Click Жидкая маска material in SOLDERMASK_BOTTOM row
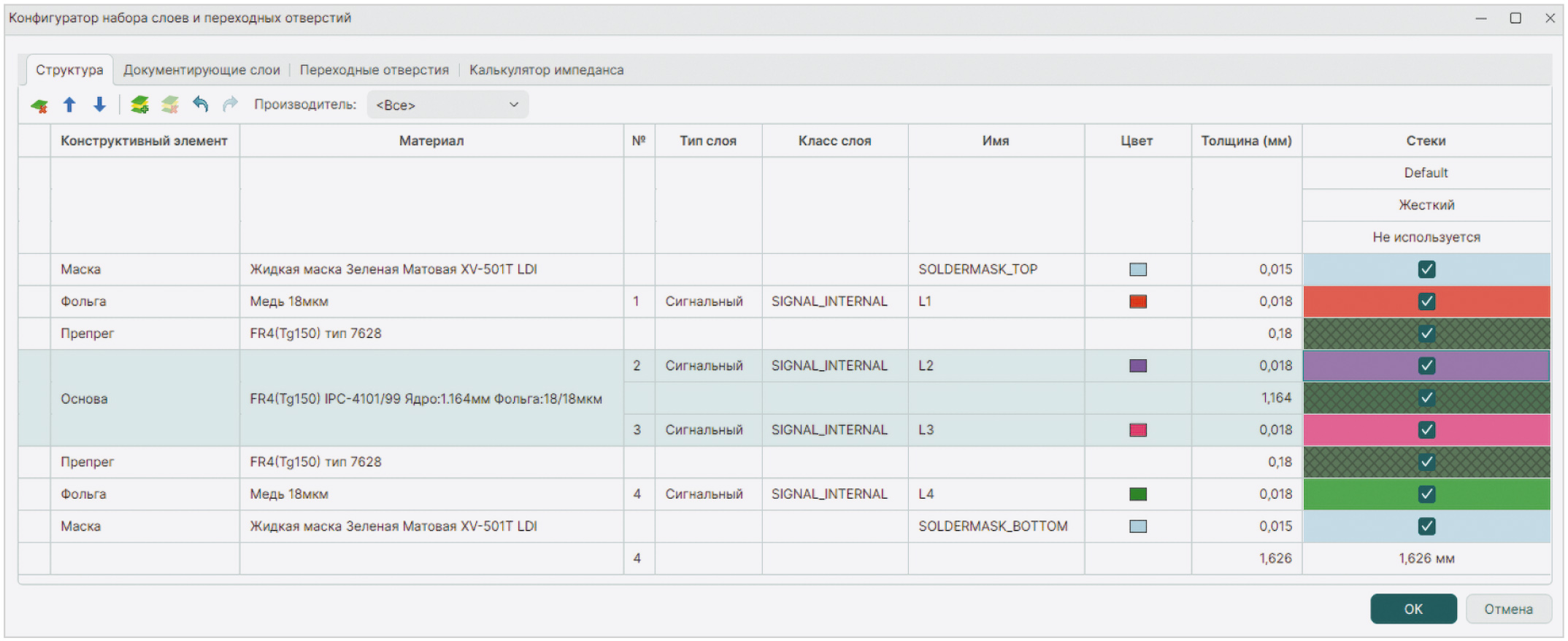1568x641 pixels. tap(431, 526)
